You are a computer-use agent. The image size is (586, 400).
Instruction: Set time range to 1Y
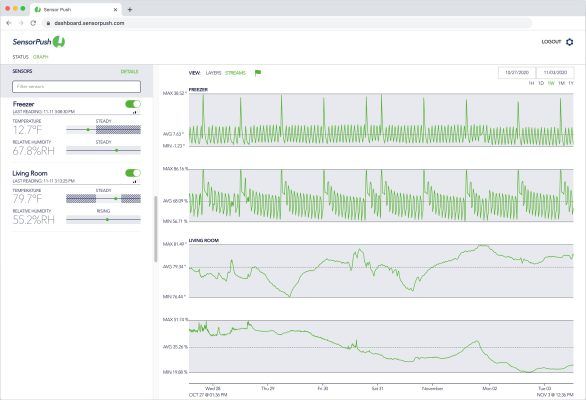click(x=571, y=83)
